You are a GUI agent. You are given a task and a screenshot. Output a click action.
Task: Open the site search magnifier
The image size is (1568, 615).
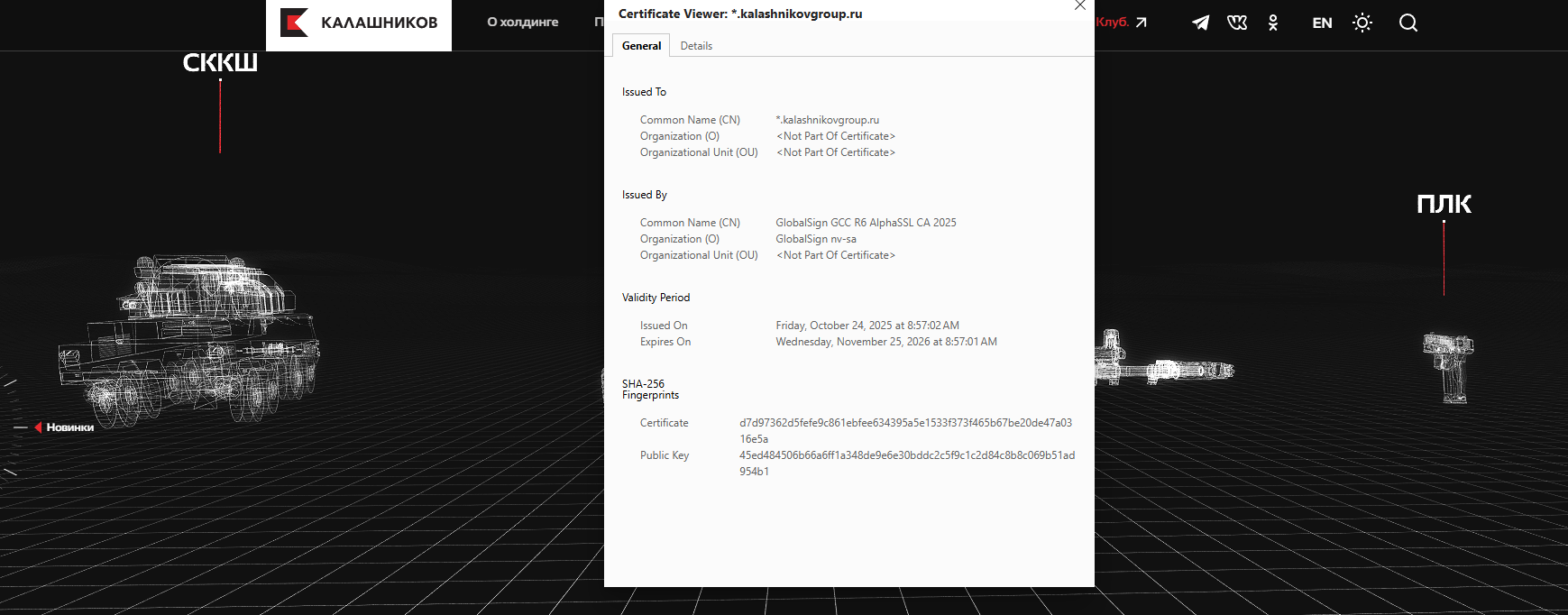(x=1408, y=23)
